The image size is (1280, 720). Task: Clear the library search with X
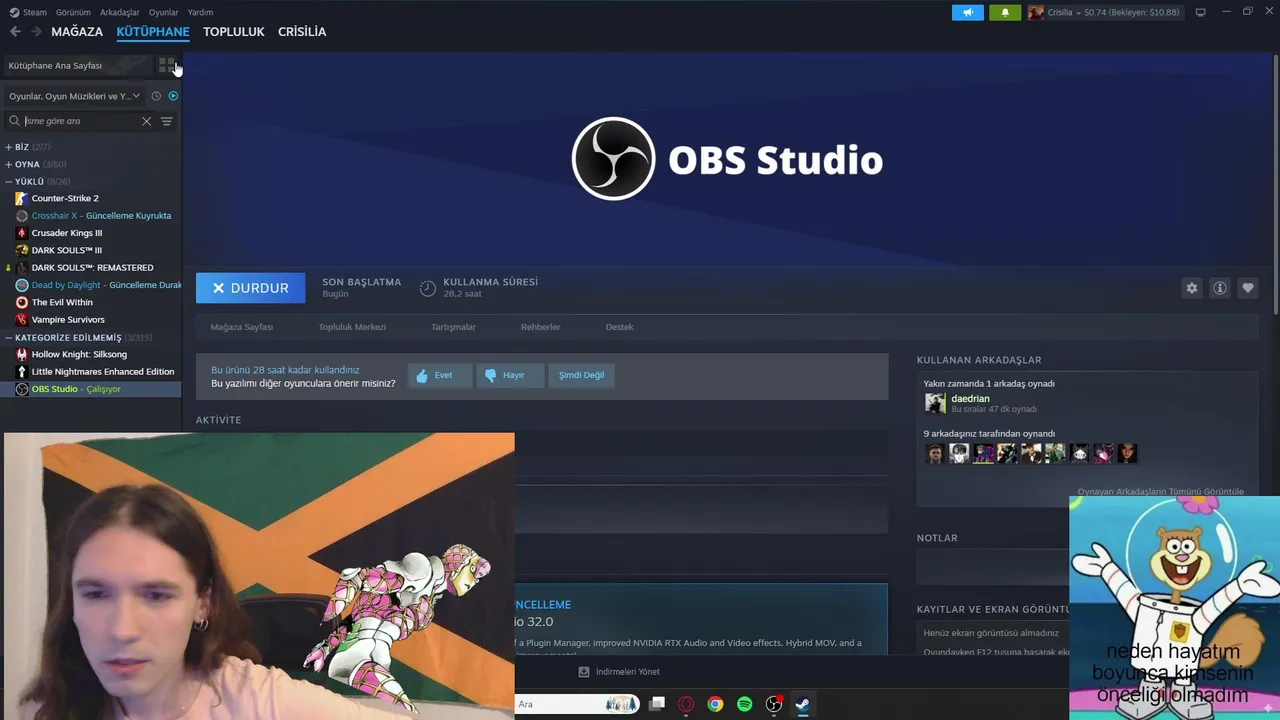(x=146, y=121)
